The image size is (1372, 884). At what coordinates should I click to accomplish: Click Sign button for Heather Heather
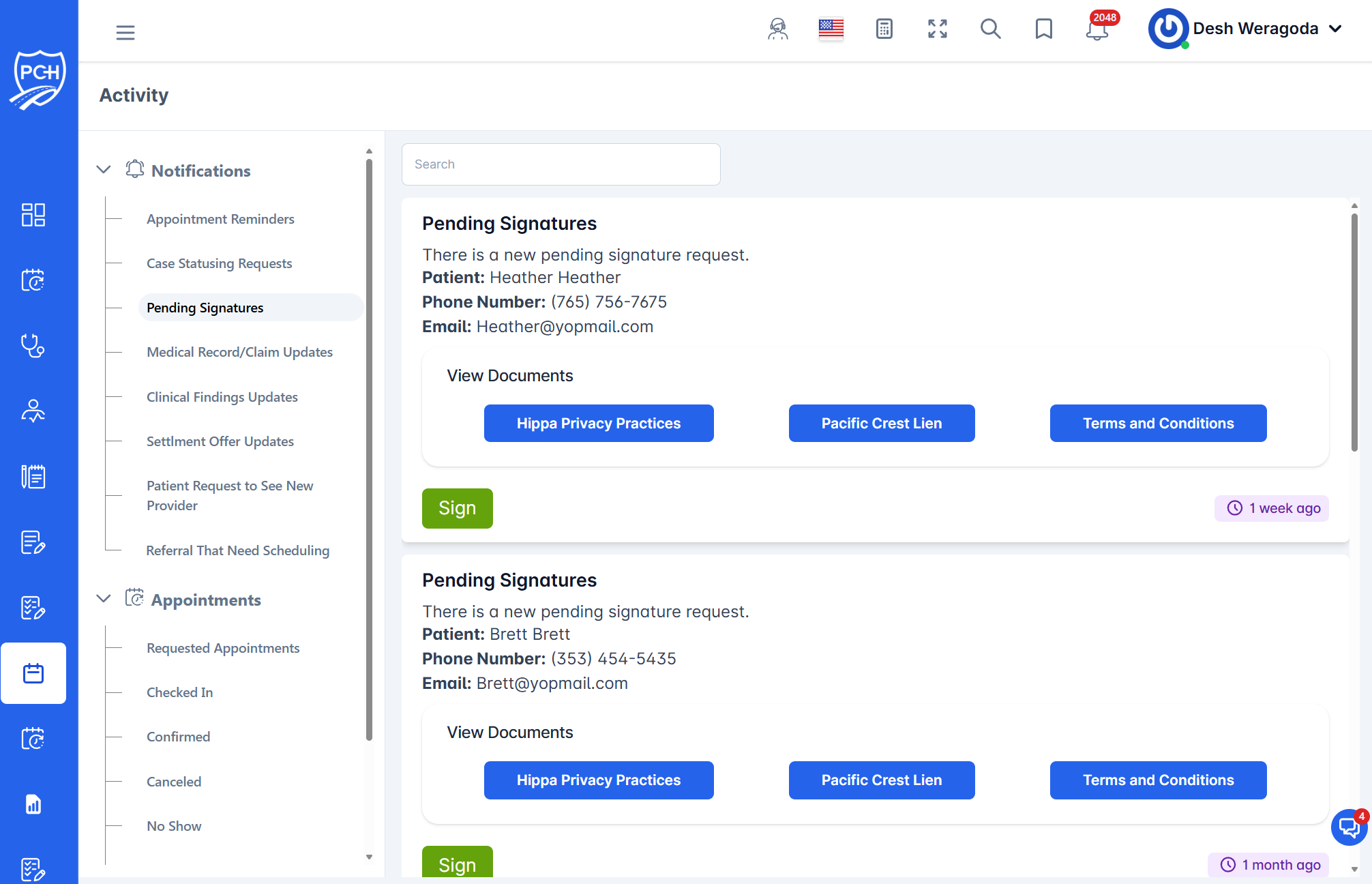457,508
